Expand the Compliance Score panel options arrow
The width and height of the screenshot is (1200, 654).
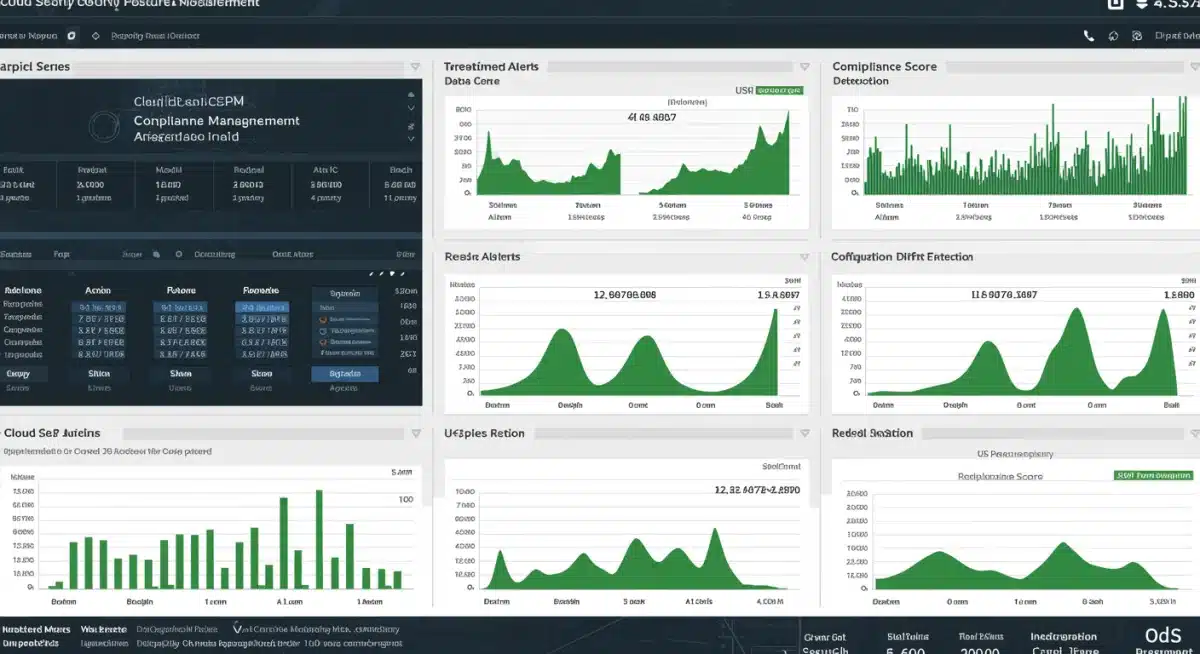1193,66
